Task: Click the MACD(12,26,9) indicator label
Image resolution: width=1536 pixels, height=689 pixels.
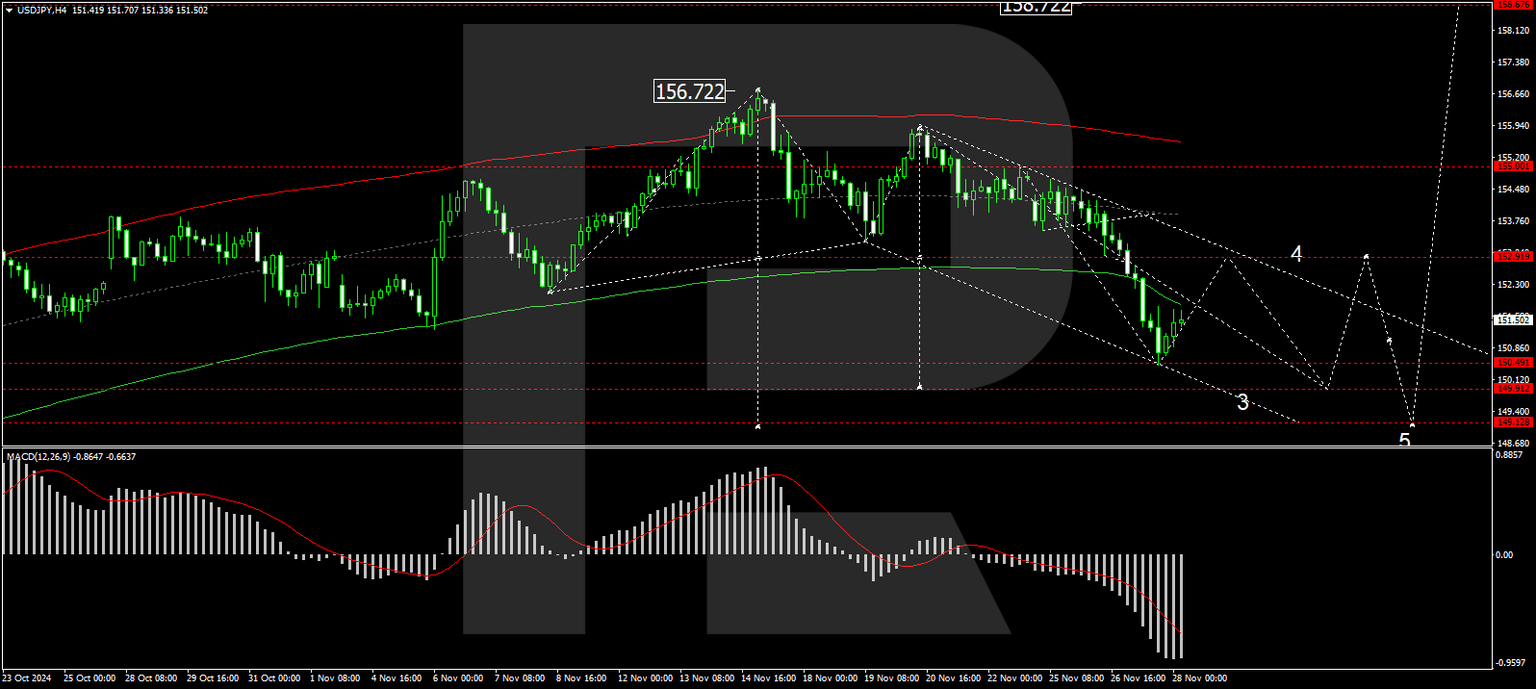Action: tap(47, 457)
